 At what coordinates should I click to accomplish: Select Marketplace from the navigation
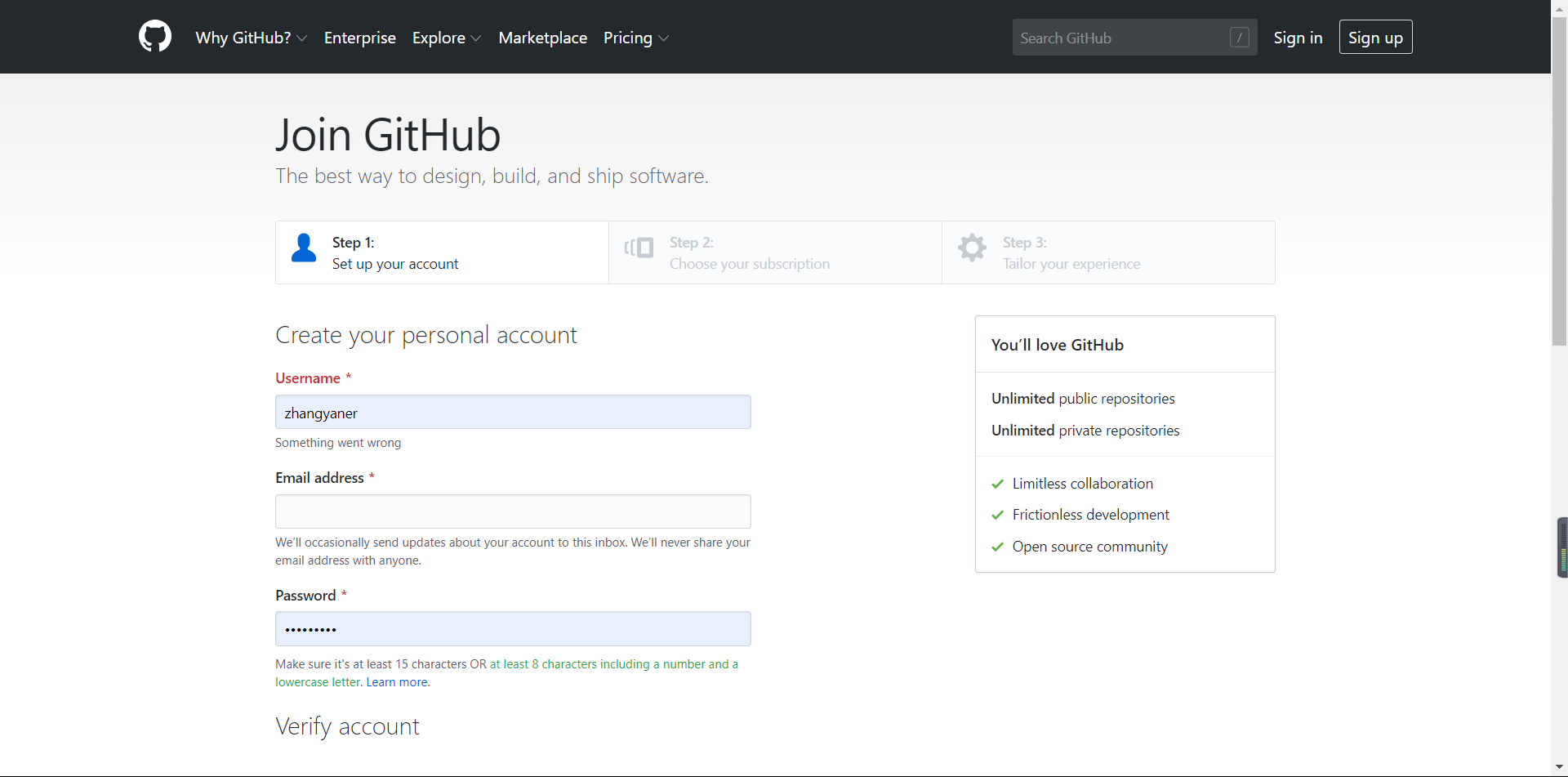click(542, 38)
